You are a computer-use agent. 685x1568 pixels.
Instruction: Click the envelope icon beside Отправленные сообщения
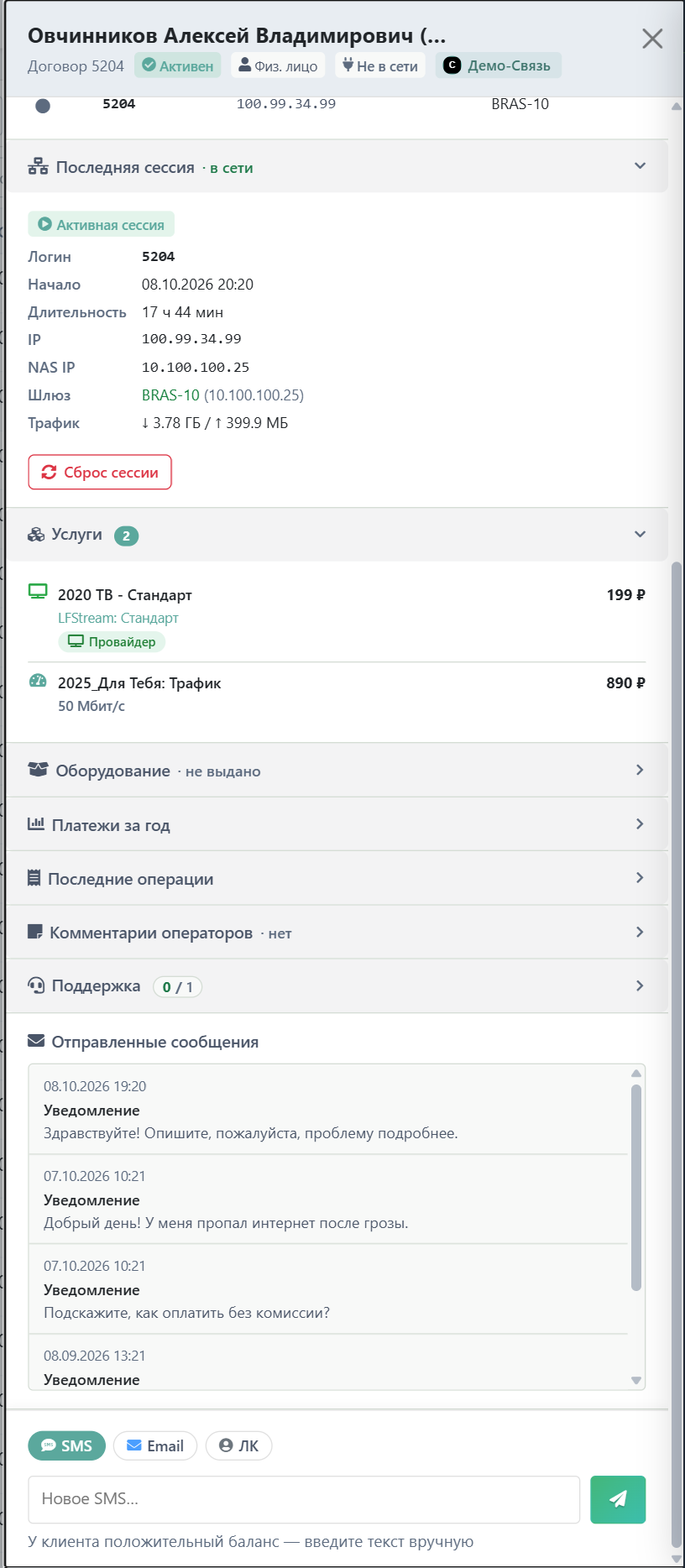[x=36, y=1041]
